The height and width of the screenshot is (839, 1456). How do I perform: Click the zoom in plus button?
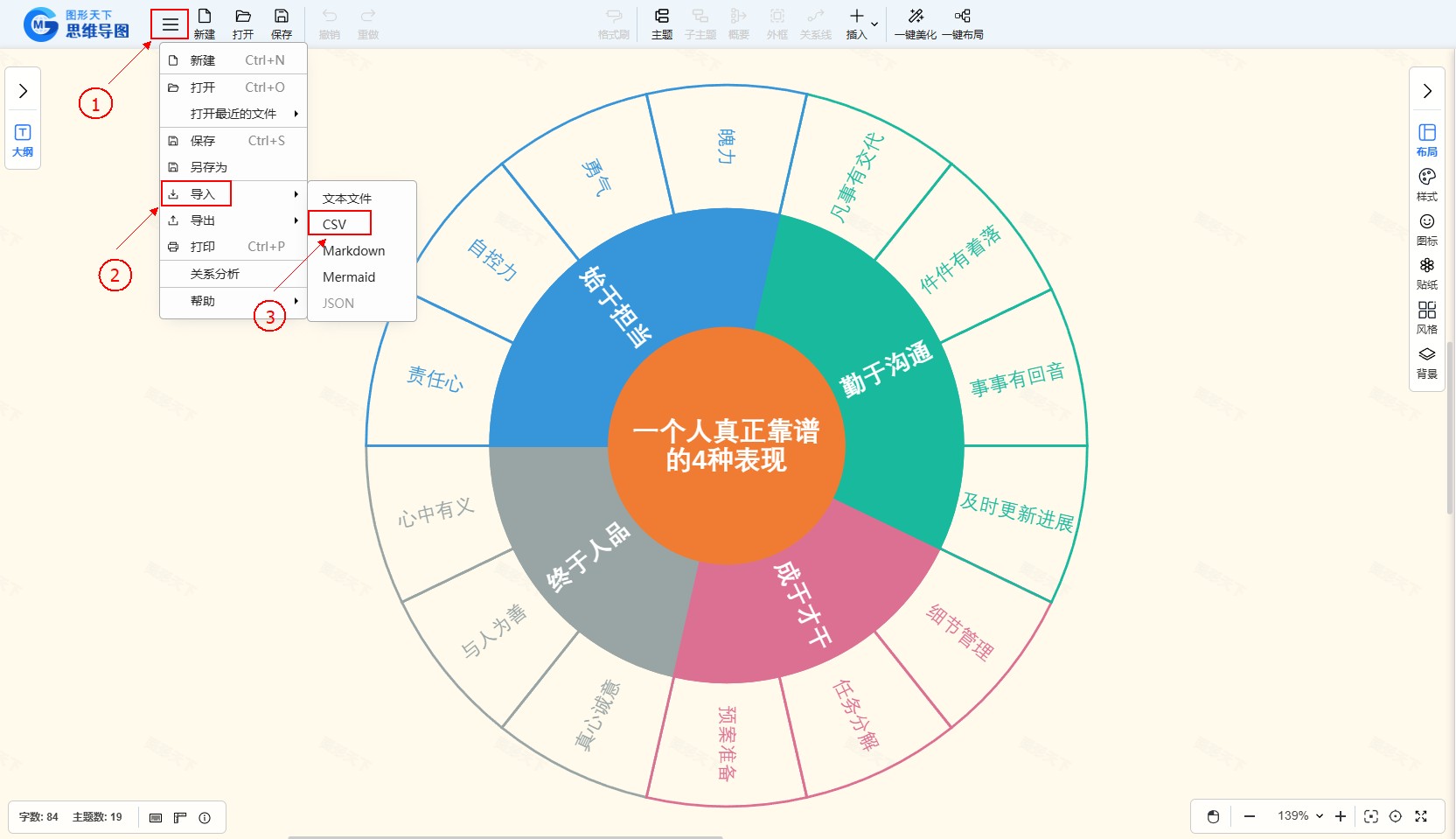click(x=1340, y=816)
